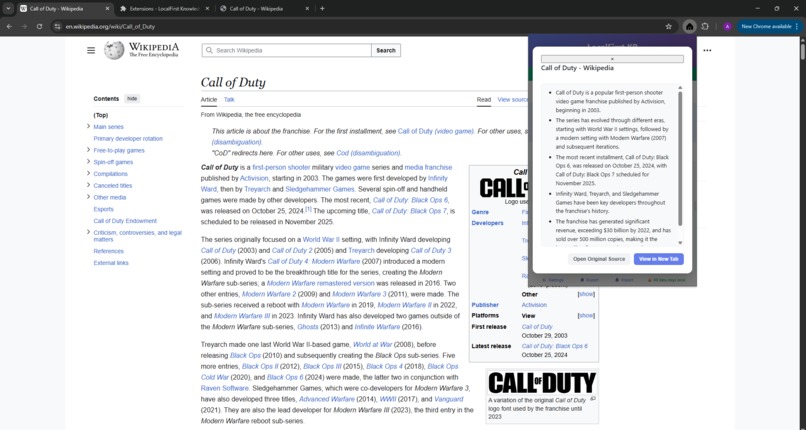Open the References contents link
The width and height of the screenshot is (806, 430).
click(x=108, y=251)
